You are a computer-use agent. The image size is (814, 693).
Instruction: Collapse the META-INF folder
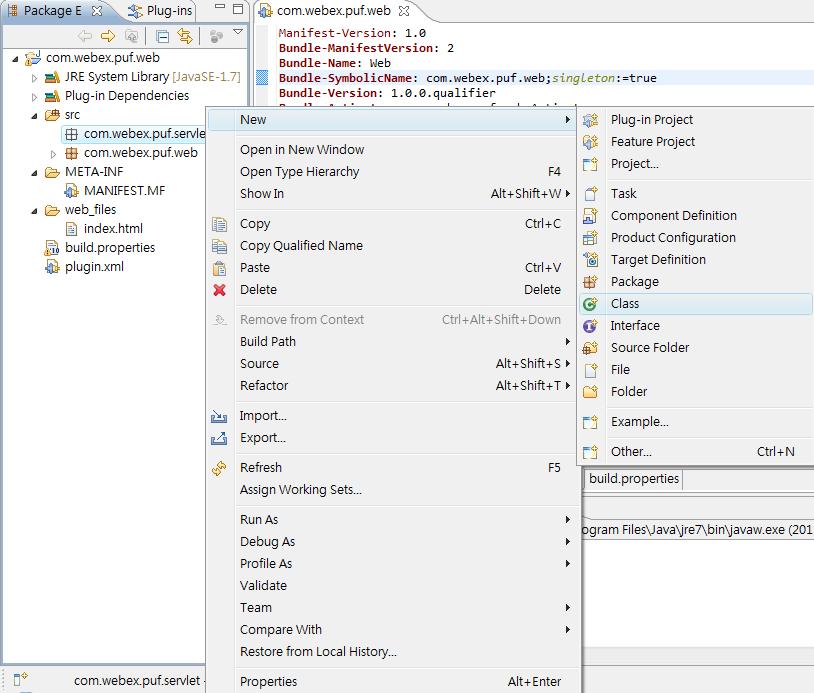coord(34,173)
